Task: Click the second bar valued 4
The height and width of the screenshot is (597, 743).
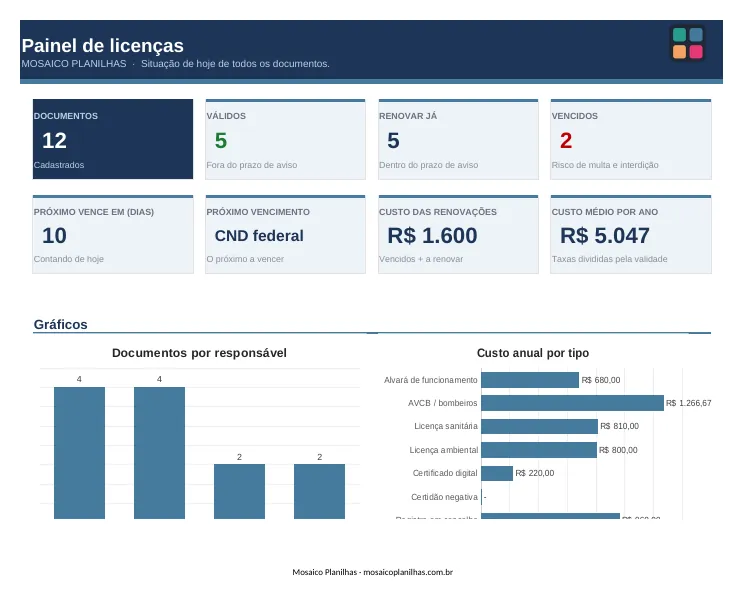Action: 159,453
